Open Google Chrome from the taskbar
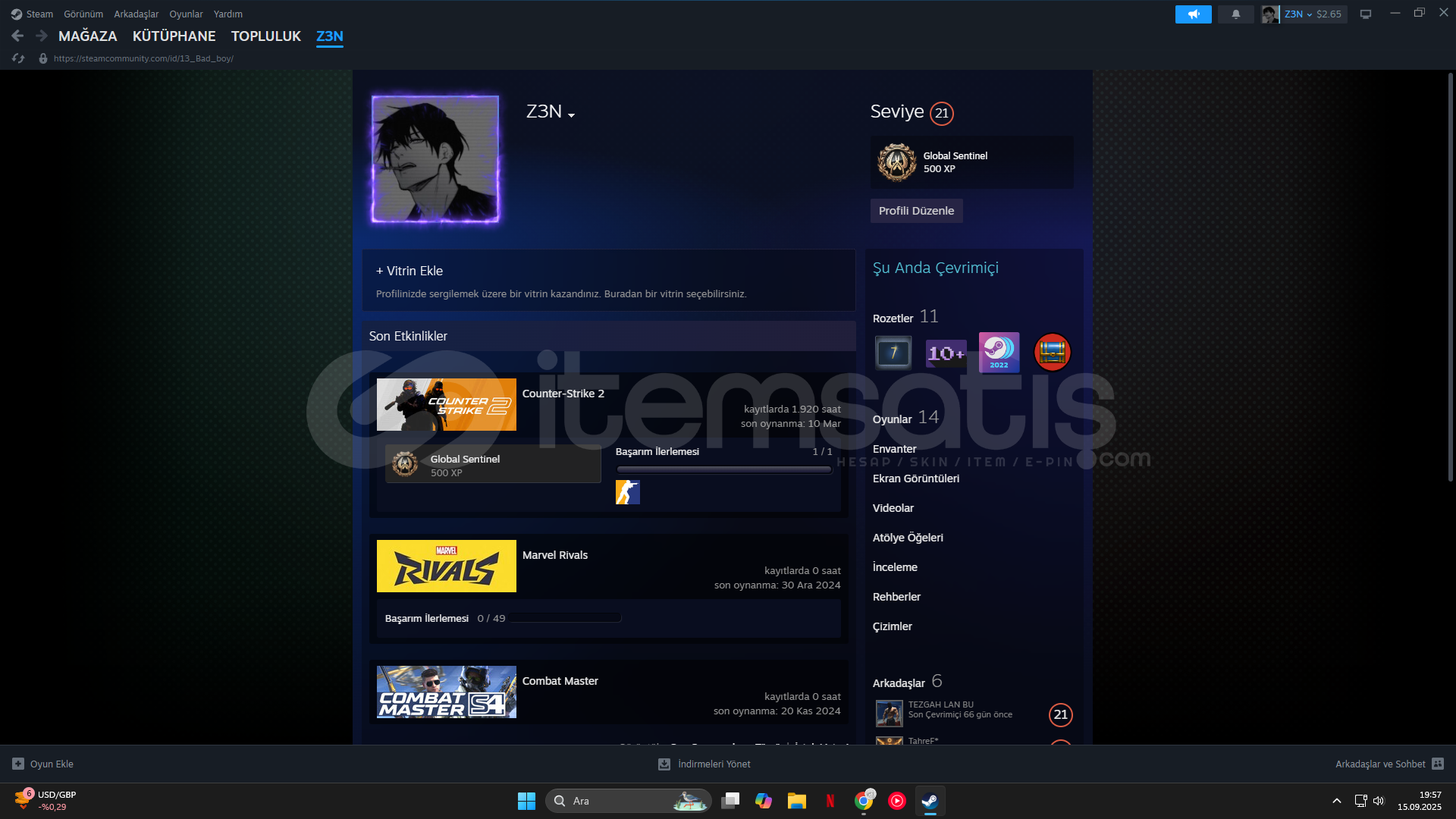This screenshot has width=1456, height=819. (x=864, y=801)
